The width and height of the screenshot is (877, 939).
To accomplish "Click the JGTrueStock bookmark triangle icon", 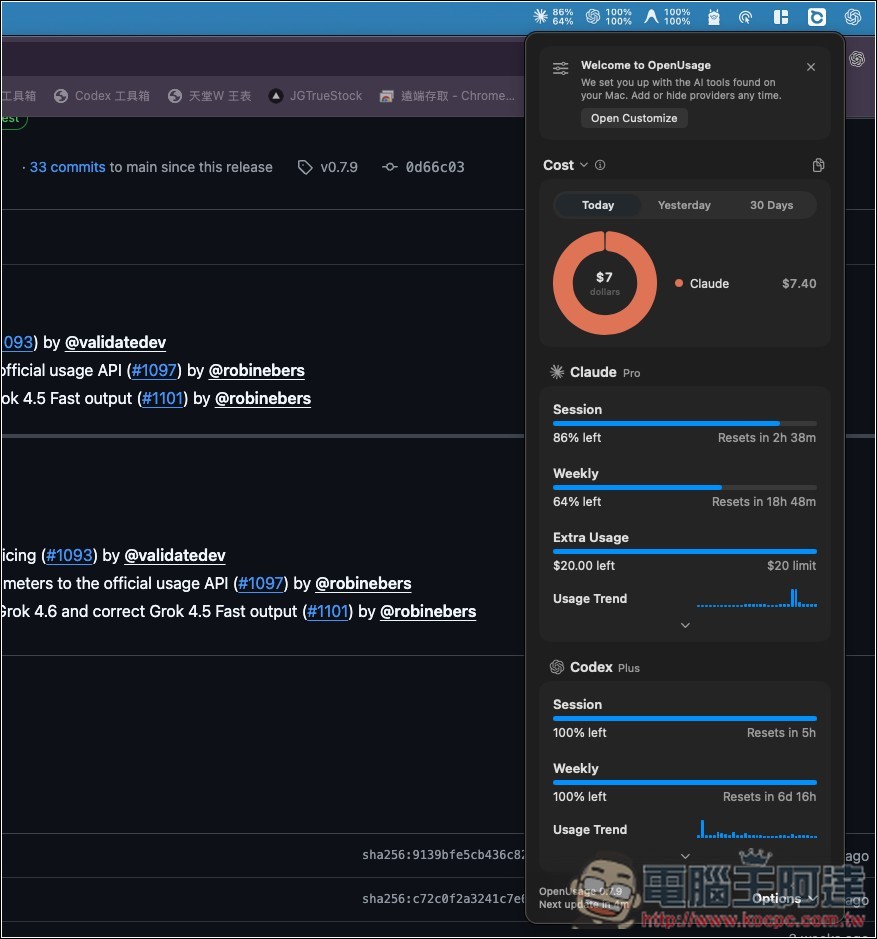I will coord(276,96).
